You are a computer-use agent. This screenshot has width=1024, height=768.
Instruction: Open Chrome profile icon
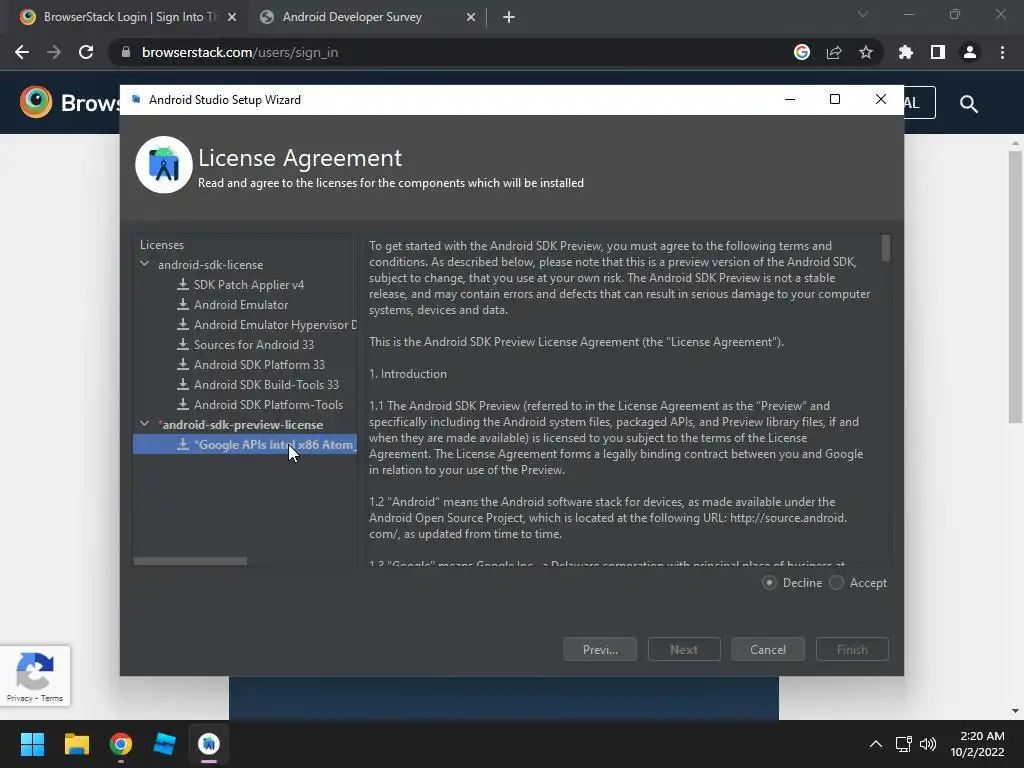click(970, 52)
